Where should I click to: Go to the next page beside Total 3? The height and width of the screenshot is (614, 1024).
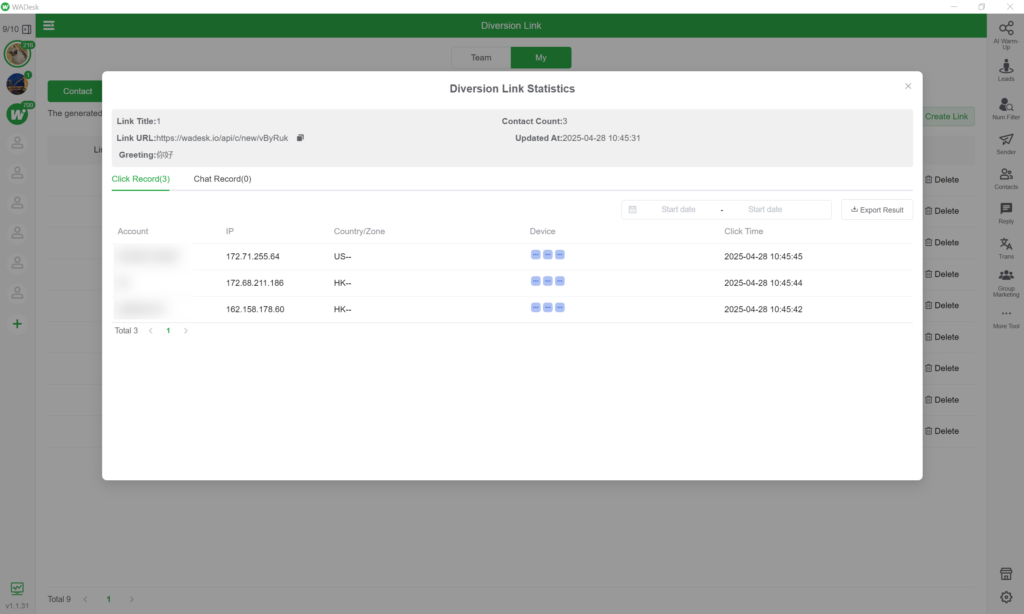click(185, 331)
